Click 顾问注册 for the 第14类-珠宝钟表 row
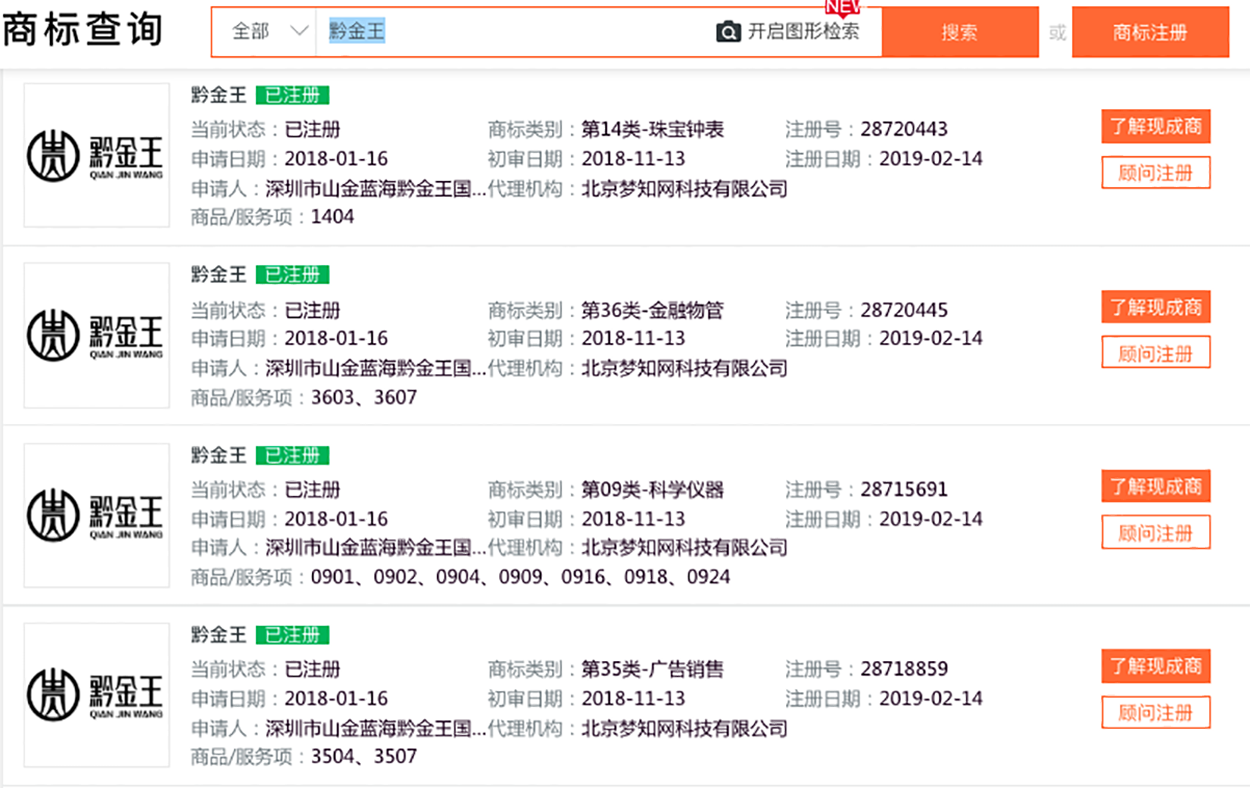Screen dimensions: 1250x788 (x=1156, y=173)
